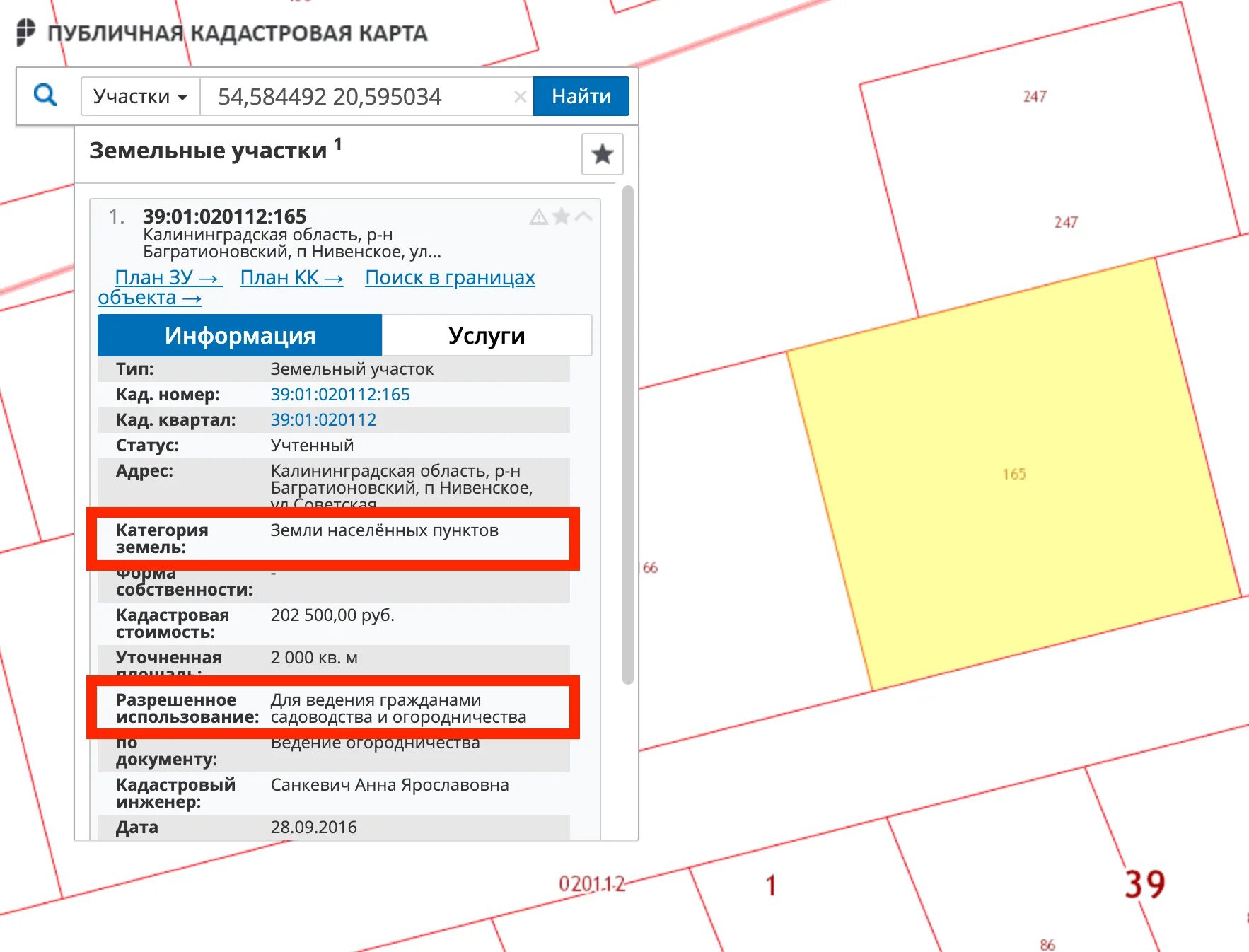
Task: Click the results panel vertical scrollbar
Action: 627,435
